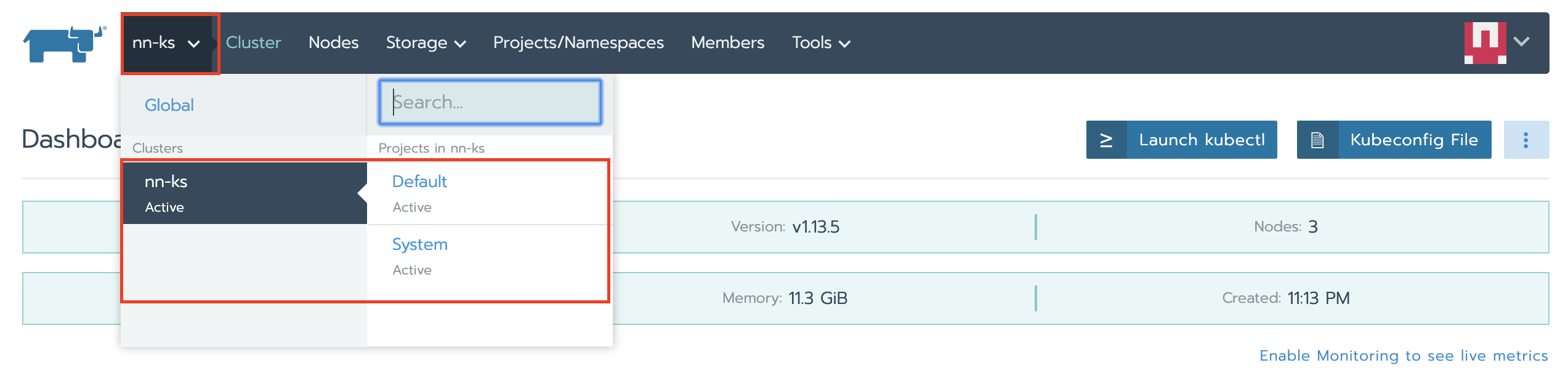Select the System project

pyautogui.click(x=419, y=244)
